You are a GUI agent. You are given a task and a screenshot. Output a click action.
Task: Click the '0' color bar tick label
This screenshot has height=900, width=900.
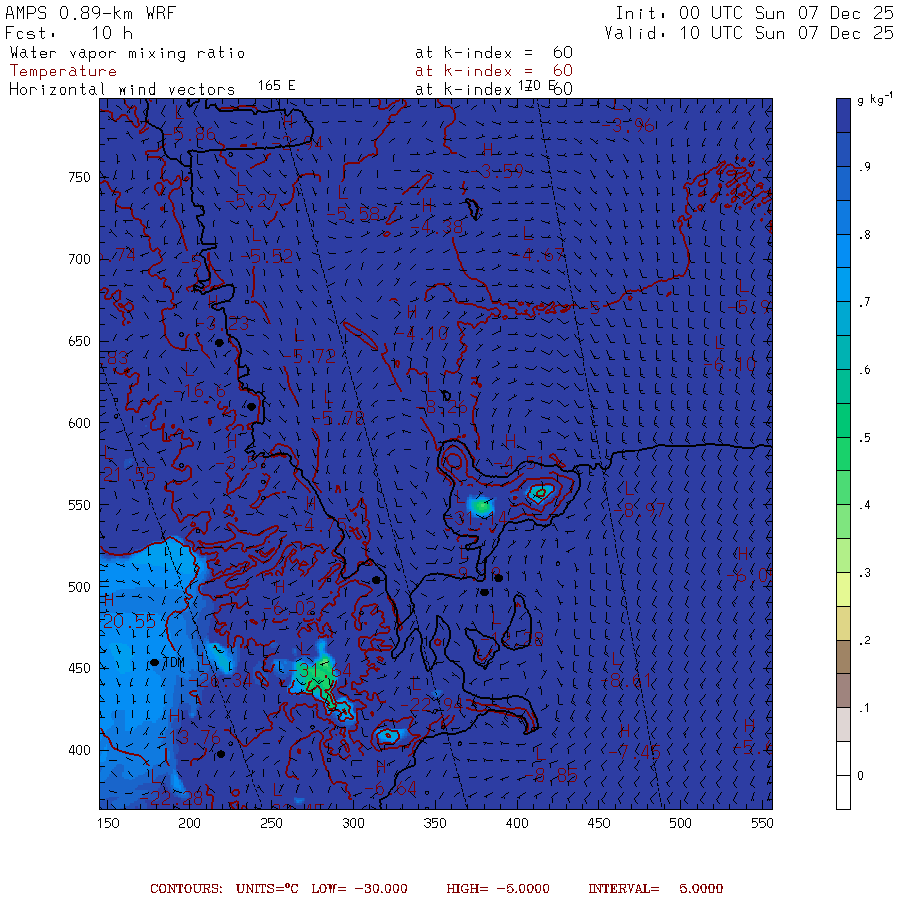(860, 776)
